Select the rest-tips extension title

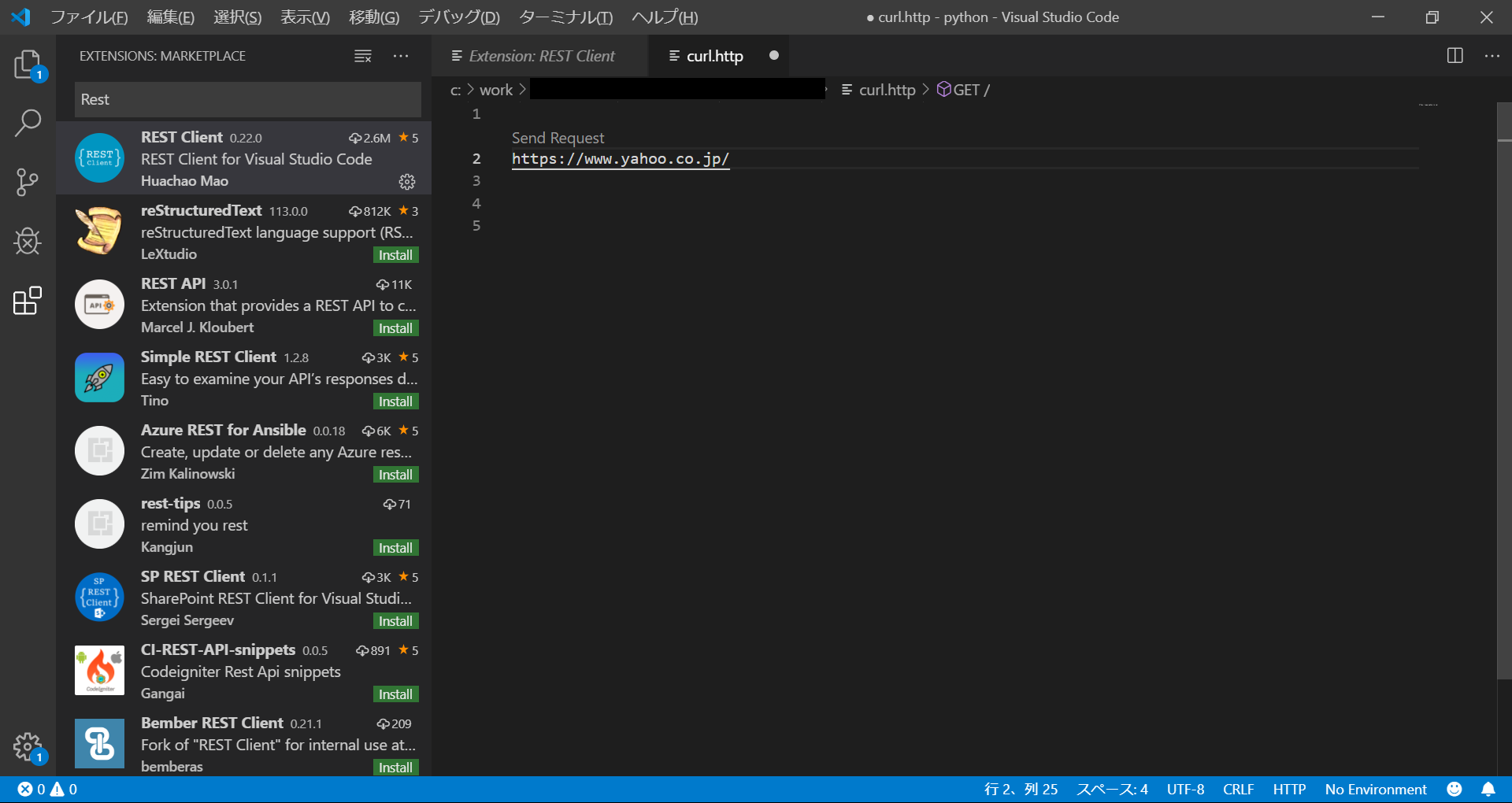(x=170, y=503)
